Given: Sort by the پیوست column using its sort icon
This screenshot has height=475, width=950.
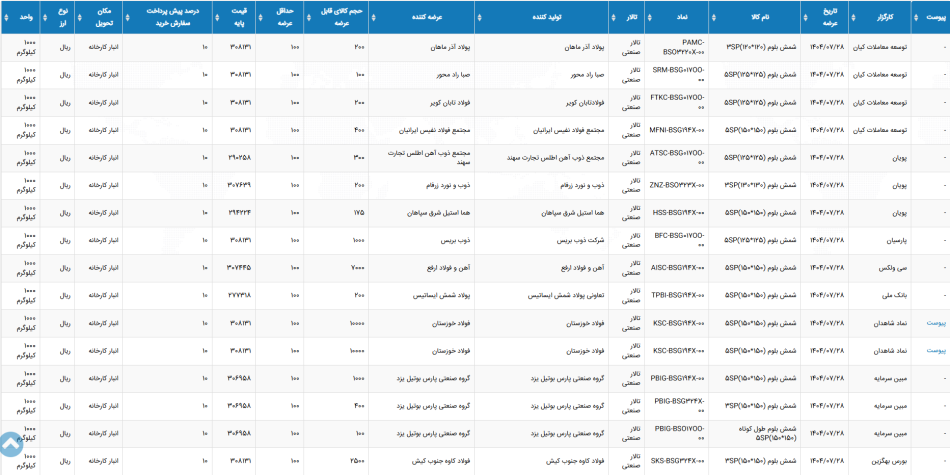Looking at the screenshot, I should tap(915, 18).
